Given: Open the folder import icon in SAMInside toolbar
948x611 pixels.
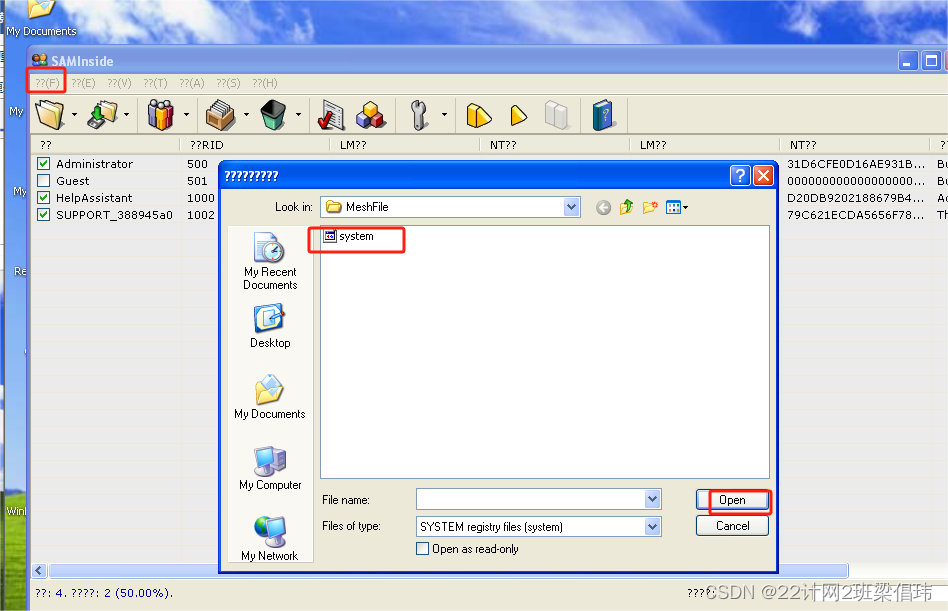Looking at the screenshot, I should coord(50,114).
